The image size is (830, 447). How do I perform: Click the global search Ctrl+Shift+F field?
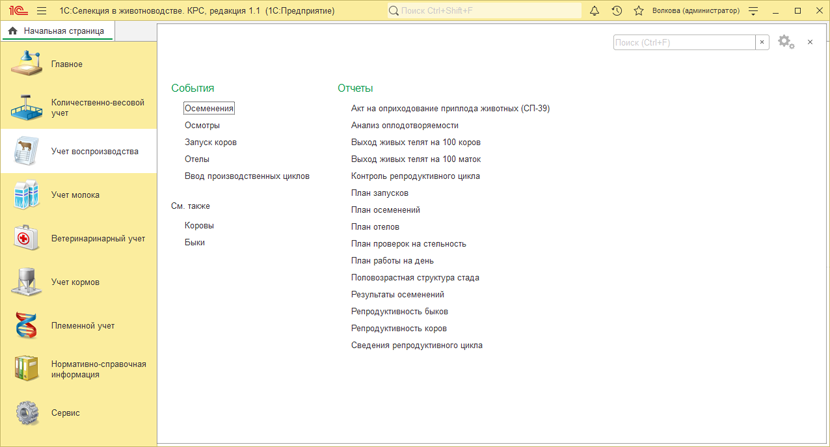pyautogui.click(x=485, y=11)
